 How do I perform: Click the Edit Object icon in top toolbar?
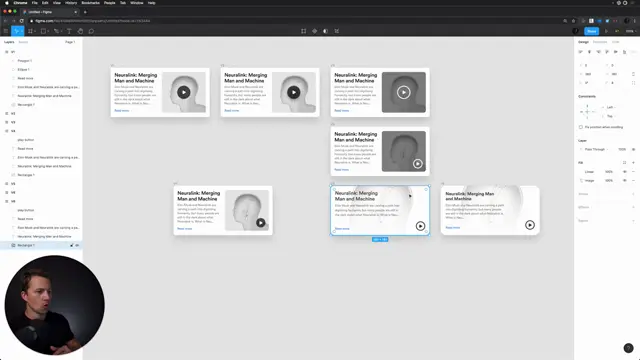tap(303, 31)
